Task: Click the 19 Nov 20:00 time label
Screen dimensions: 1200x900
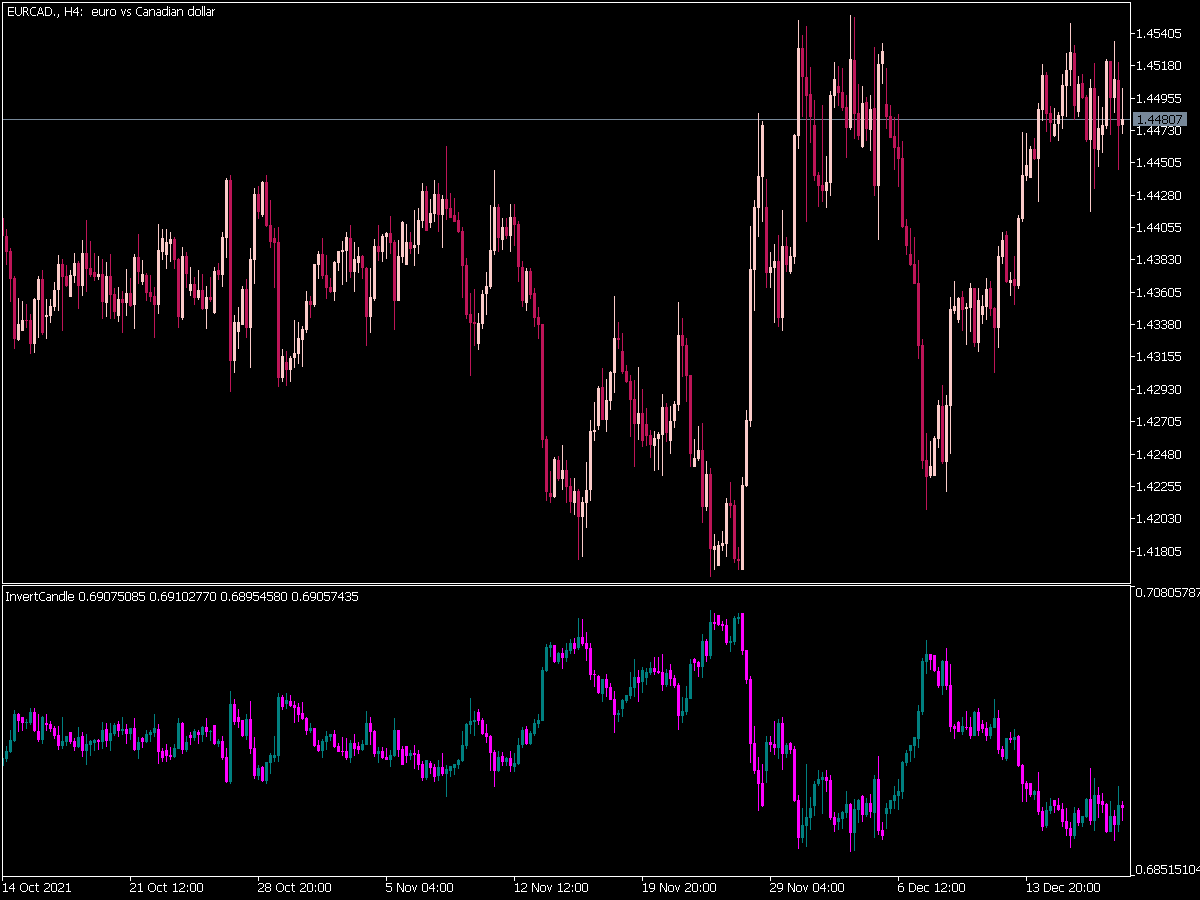Action: (678, 887)
